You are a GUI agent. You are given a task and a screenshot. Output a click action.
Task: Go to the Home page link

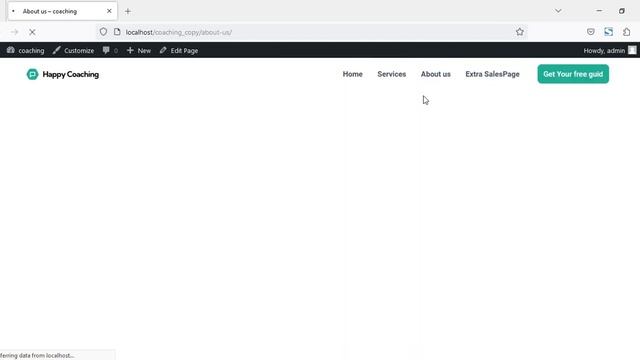point(353,74)
